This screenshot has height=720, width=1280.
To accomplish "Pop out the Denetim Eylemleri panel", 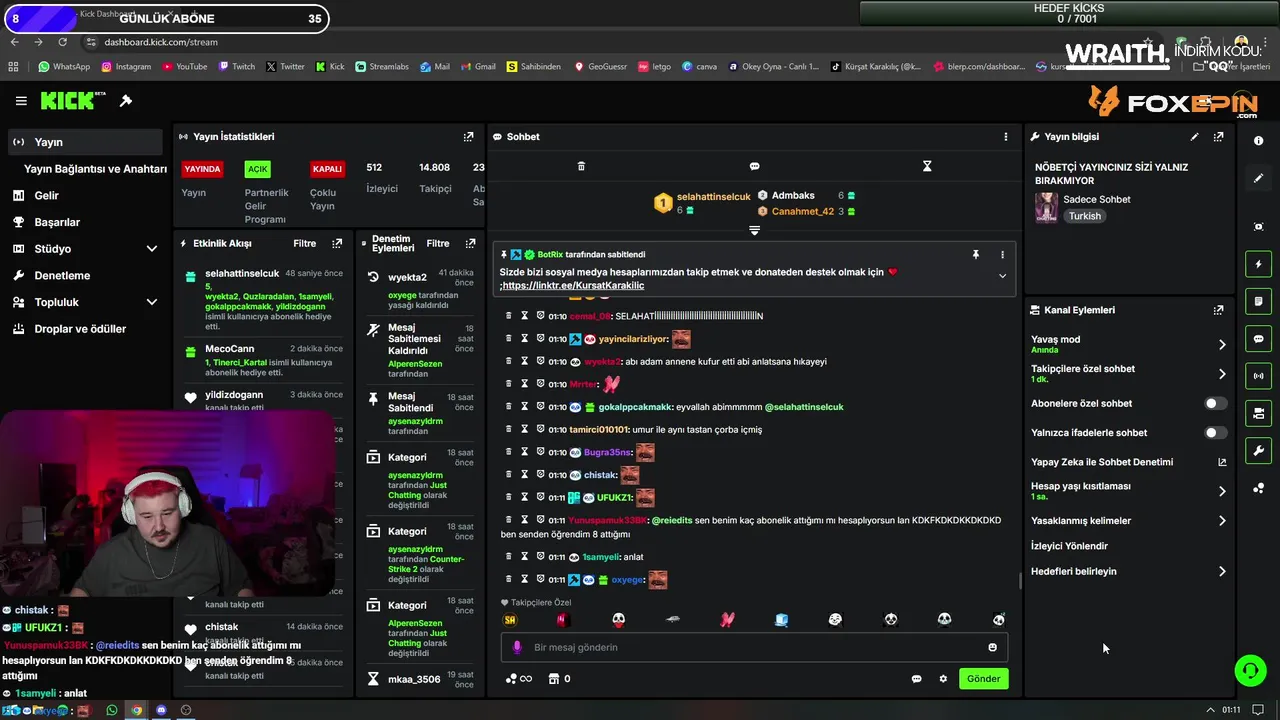I will pyautogui.click(x=470, y=243).
